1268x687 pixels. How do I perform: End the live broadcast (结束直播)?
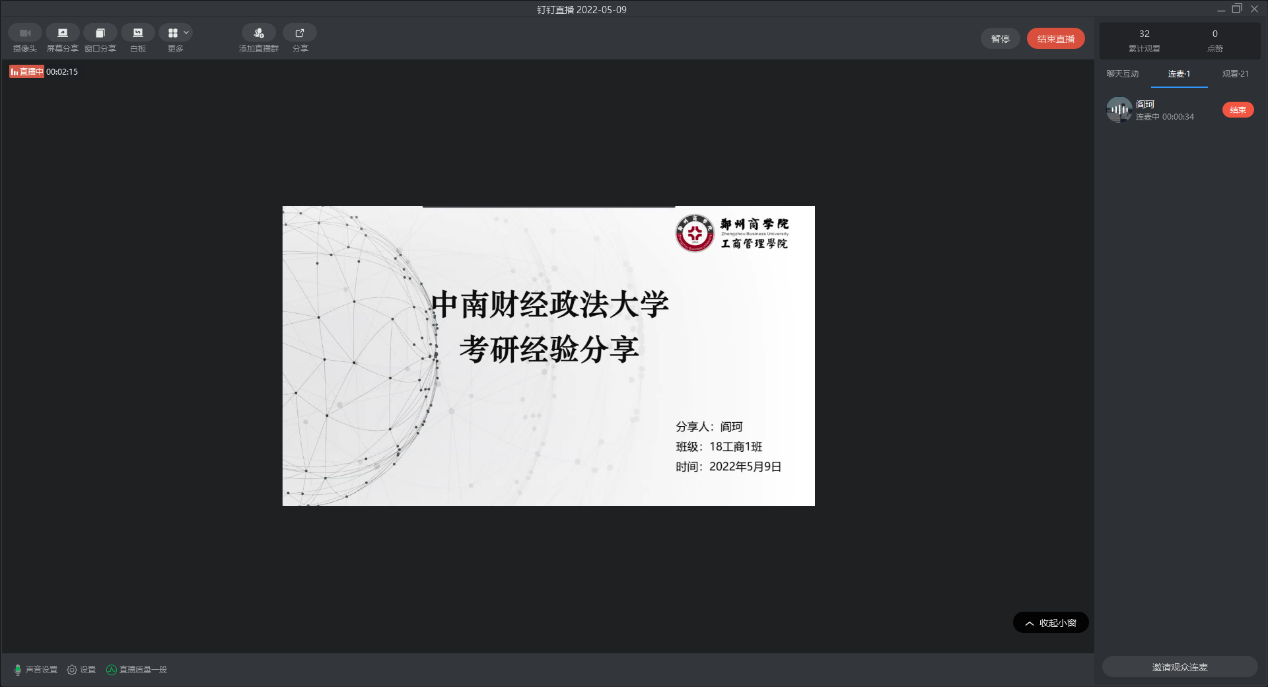[x=1055, y=39]
